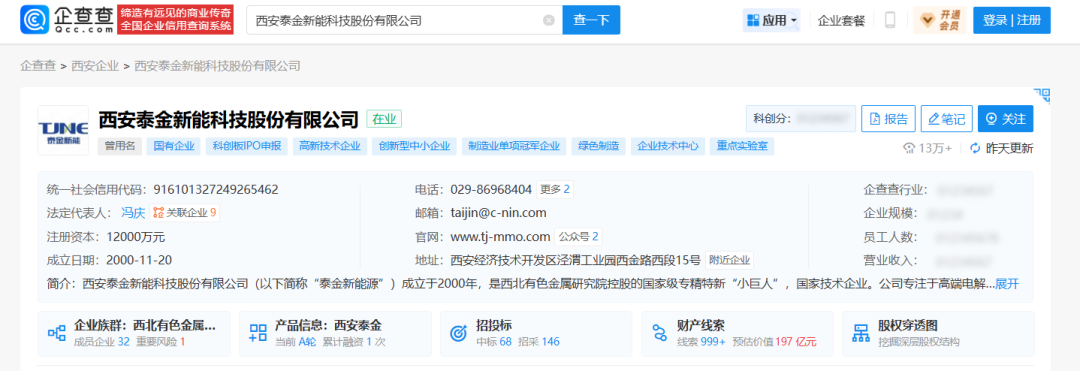Click 登录 | 注册 button

coord(1012,21)
